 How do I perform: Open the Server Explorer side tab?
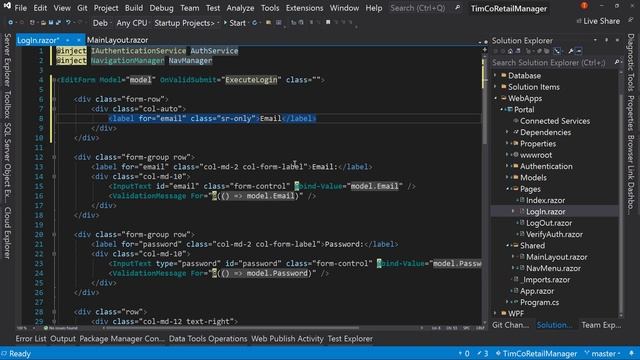[x=7, y=60]
